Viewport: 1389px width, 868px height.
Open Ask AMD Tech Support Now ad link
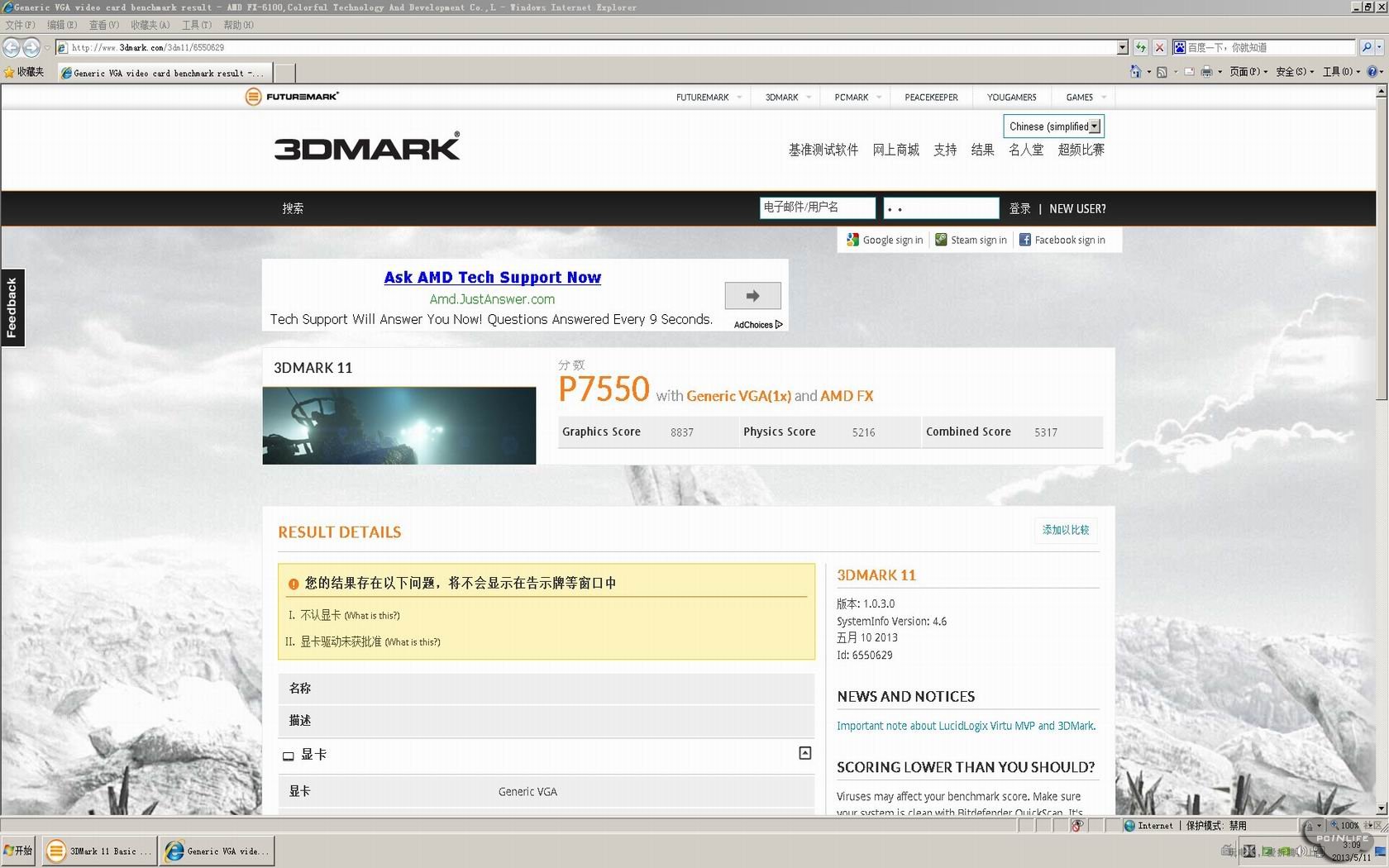coord(493,278)
